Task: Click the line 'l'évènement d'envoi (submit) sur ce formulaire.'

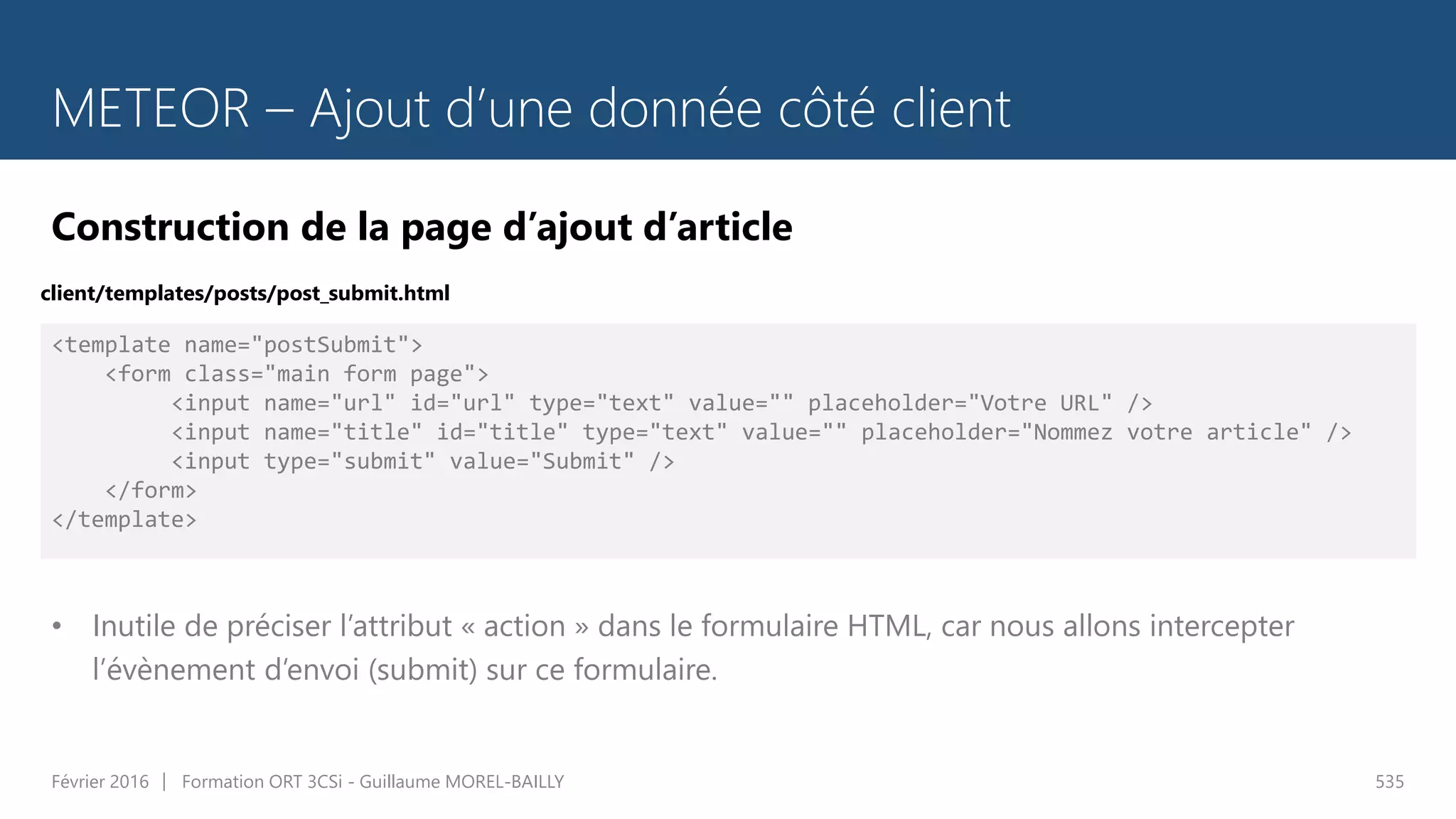Action: pyautogui.click(x=405, y=670)
